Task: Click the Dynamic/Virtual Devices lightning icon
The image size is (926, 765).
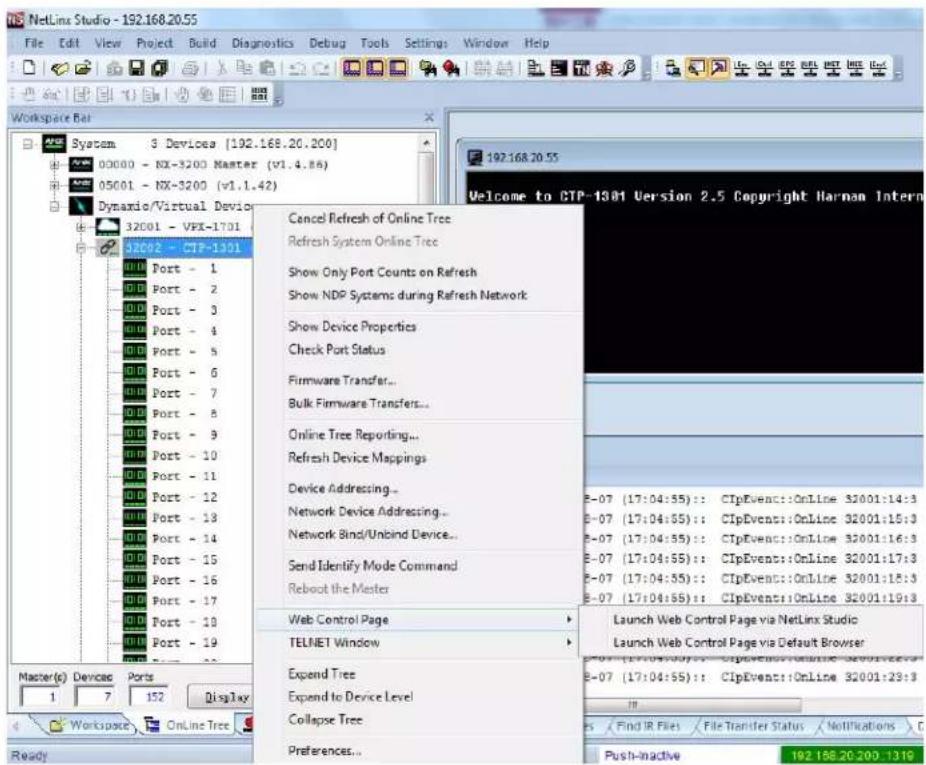Action: pos(81,206)
